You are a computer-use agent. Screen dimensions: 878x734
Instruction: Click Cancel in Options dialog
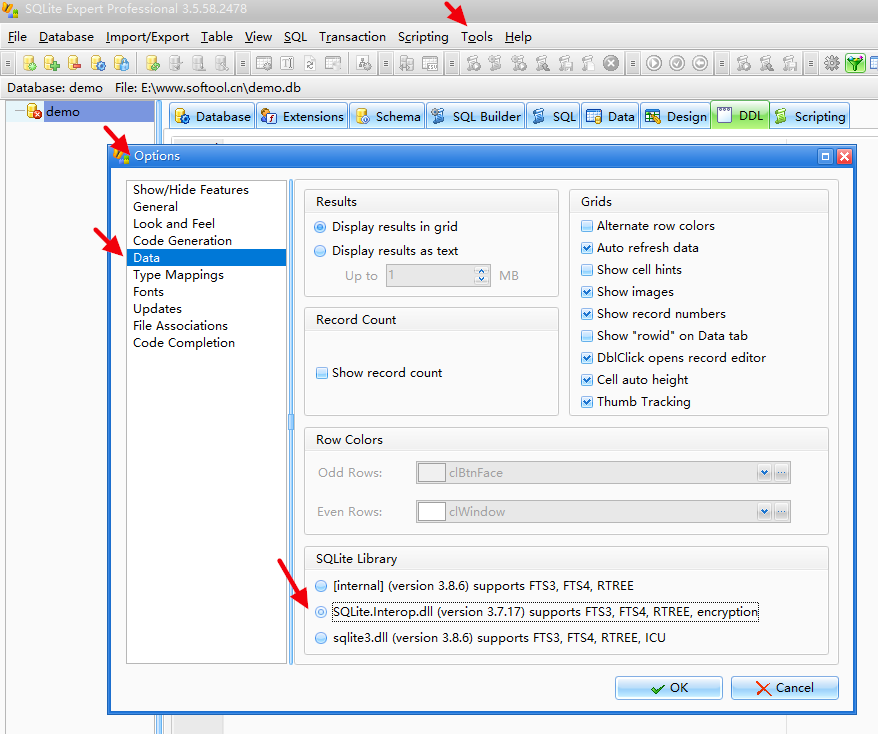pos(784,688)
